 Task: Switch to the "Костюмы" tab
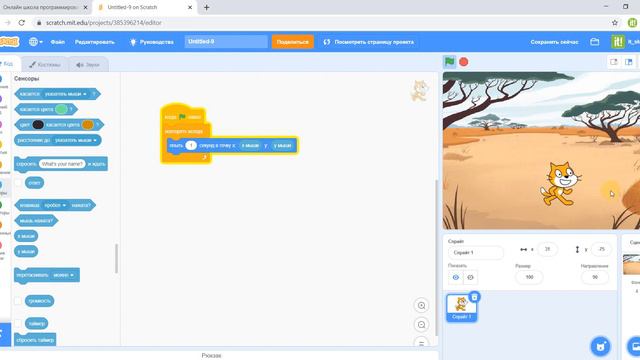pyautogui.click(x=45, y=64)
